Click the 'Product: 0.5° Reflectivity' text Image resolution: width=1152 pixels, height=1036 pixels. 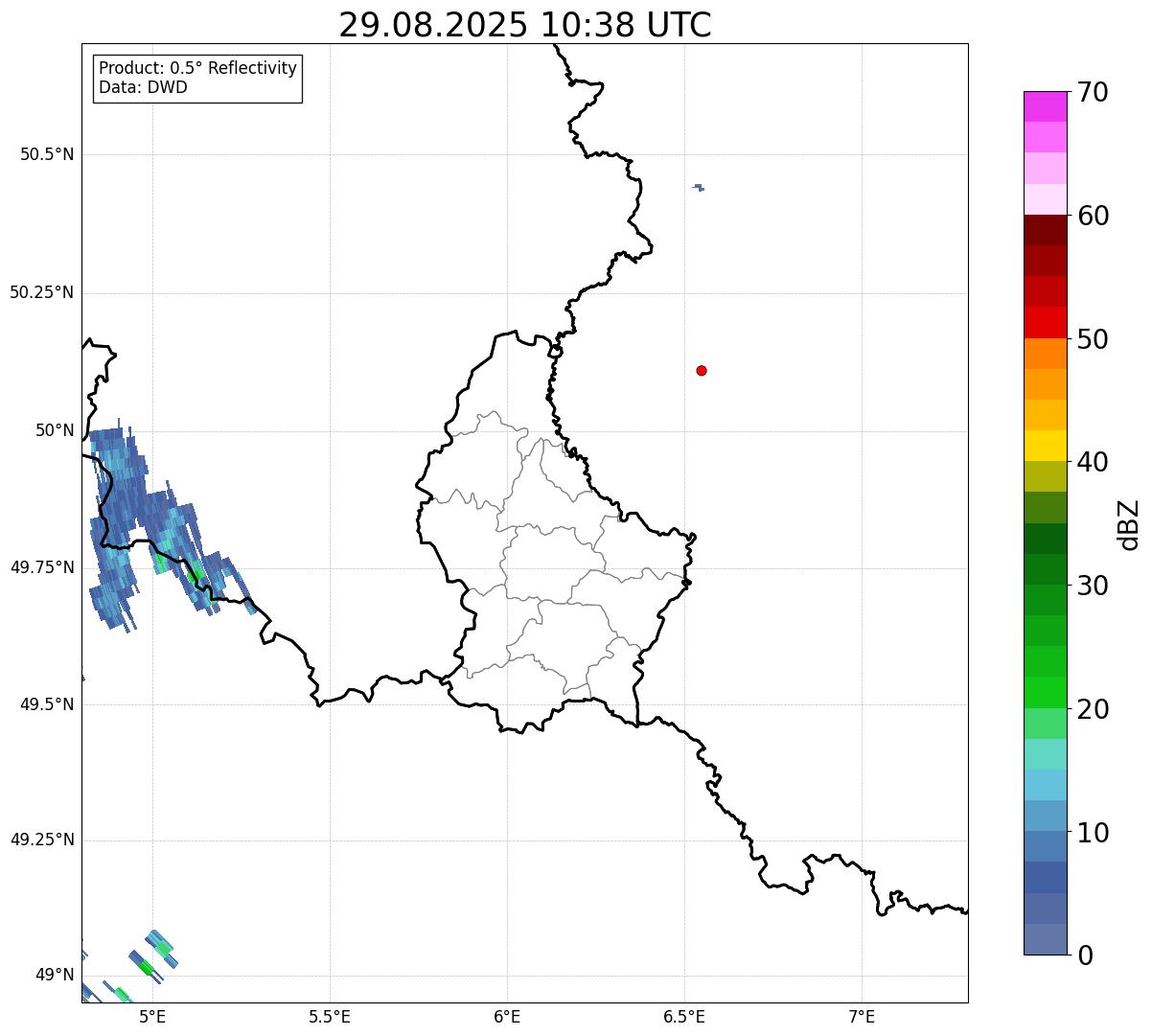tap(197, 68)
